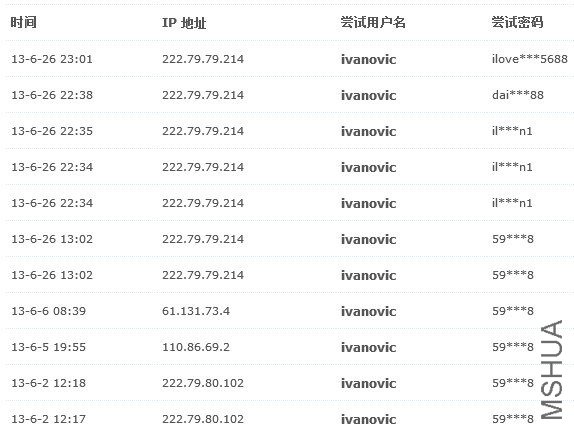This screenshot has width=574, height=435.
Task: Click IP 110.86.69.2
Action: [196, 347]
